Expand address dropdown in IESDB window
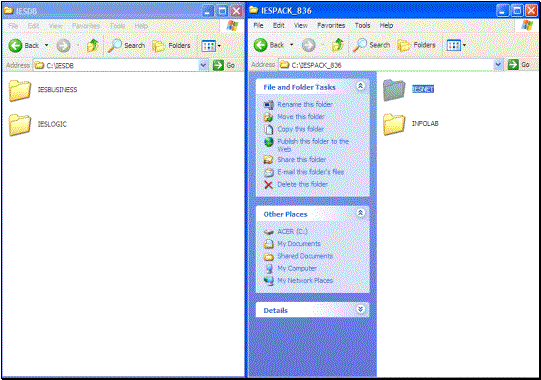The height and width of the screenshot is (380, 541). click(204, 65)
